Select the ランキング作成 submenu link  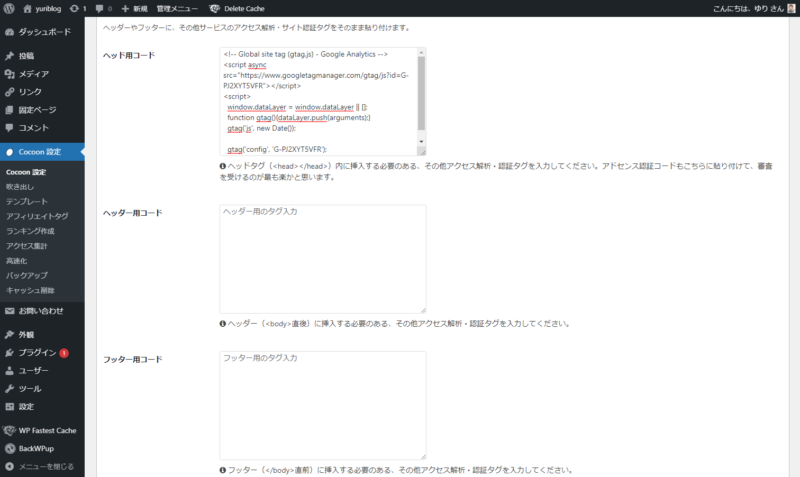30,231
